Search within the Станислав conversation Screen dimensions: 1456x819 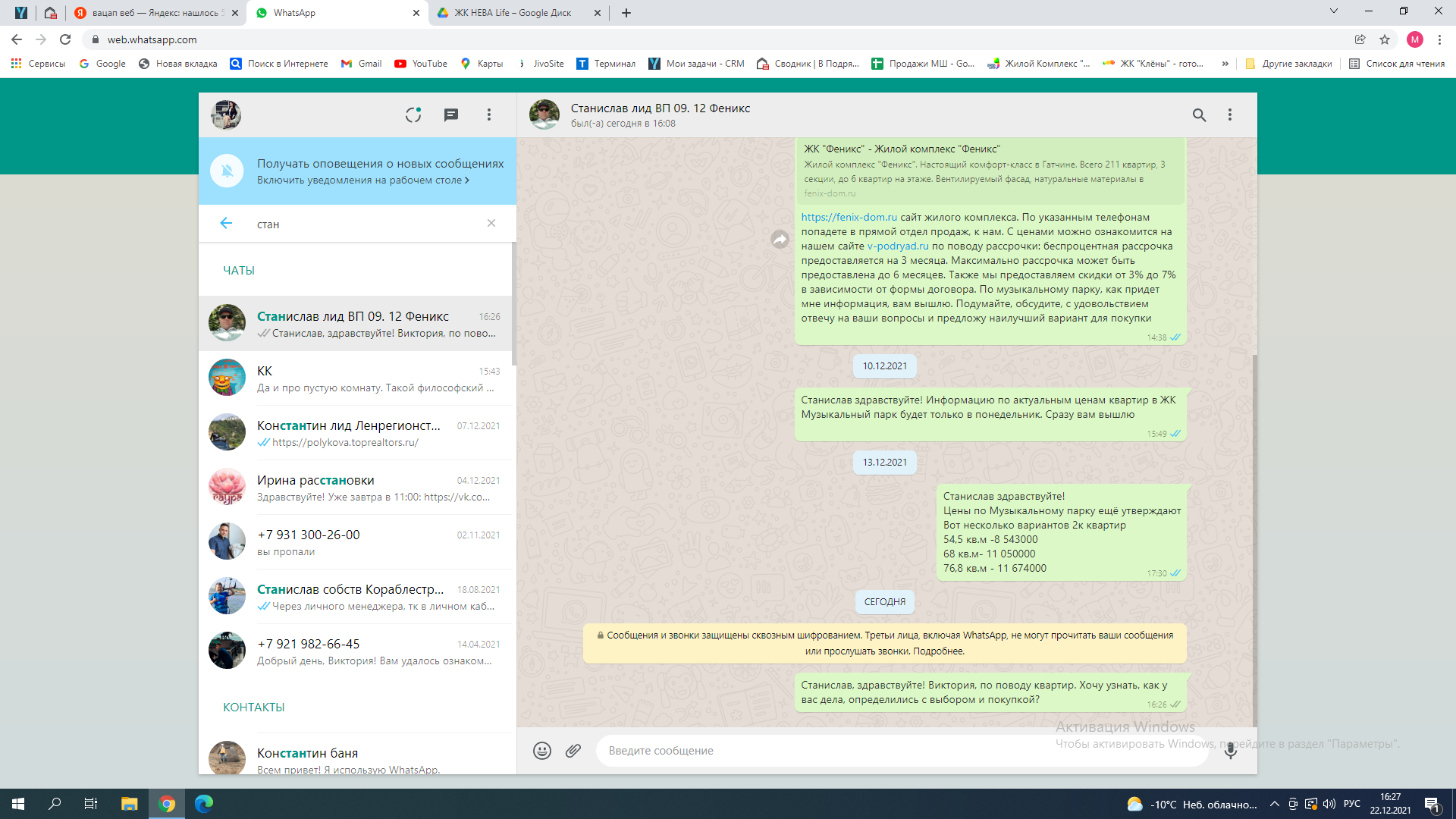[x=1199, y=115]
